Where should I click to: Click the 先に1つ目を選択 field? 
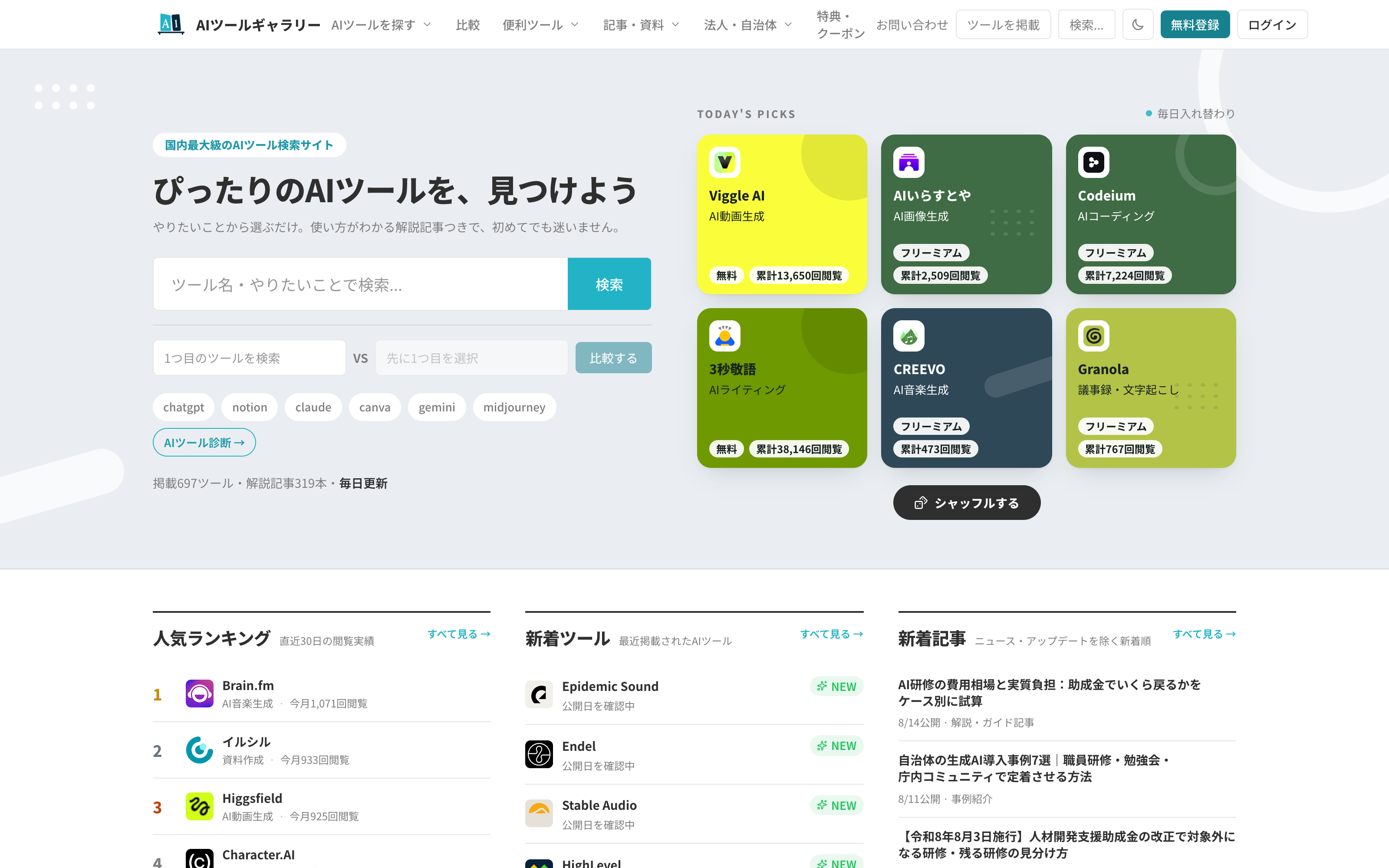(x=471, y=358)
